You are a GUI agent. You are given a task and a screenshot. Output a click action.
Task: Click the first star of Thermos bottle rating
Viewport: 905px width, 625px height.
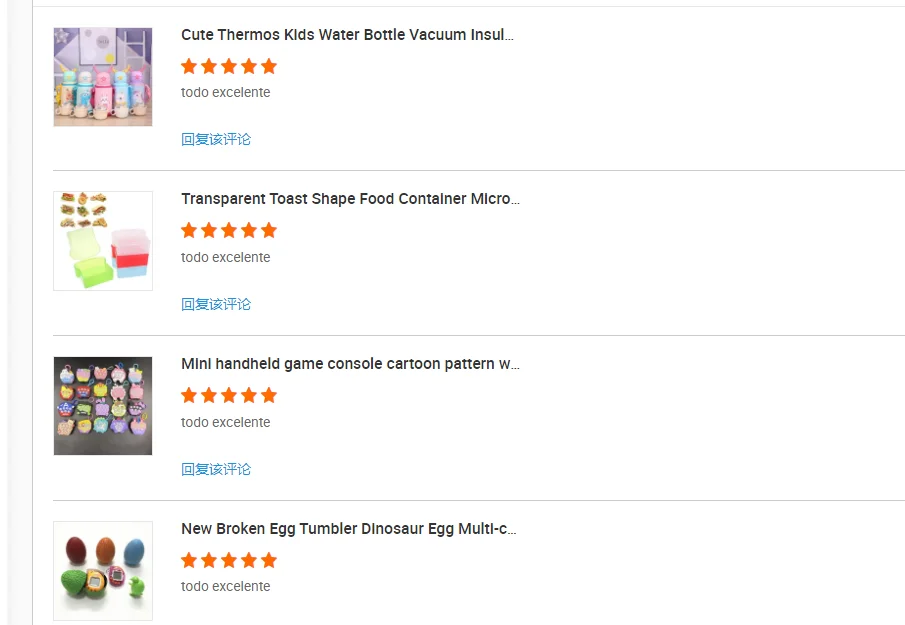pos(189,67)
